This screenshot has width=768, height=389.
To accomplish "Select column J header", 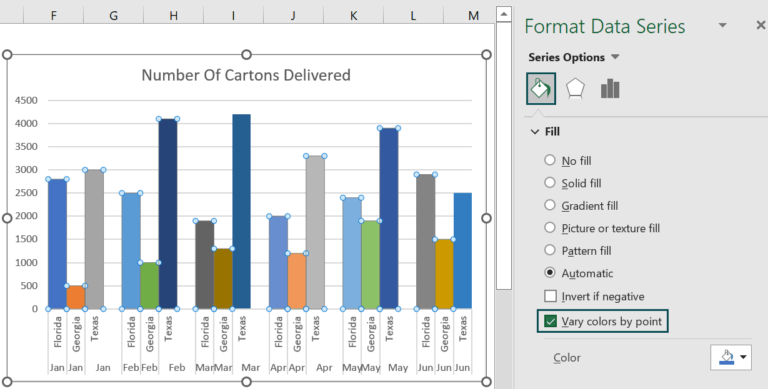I will click(293, 15).
